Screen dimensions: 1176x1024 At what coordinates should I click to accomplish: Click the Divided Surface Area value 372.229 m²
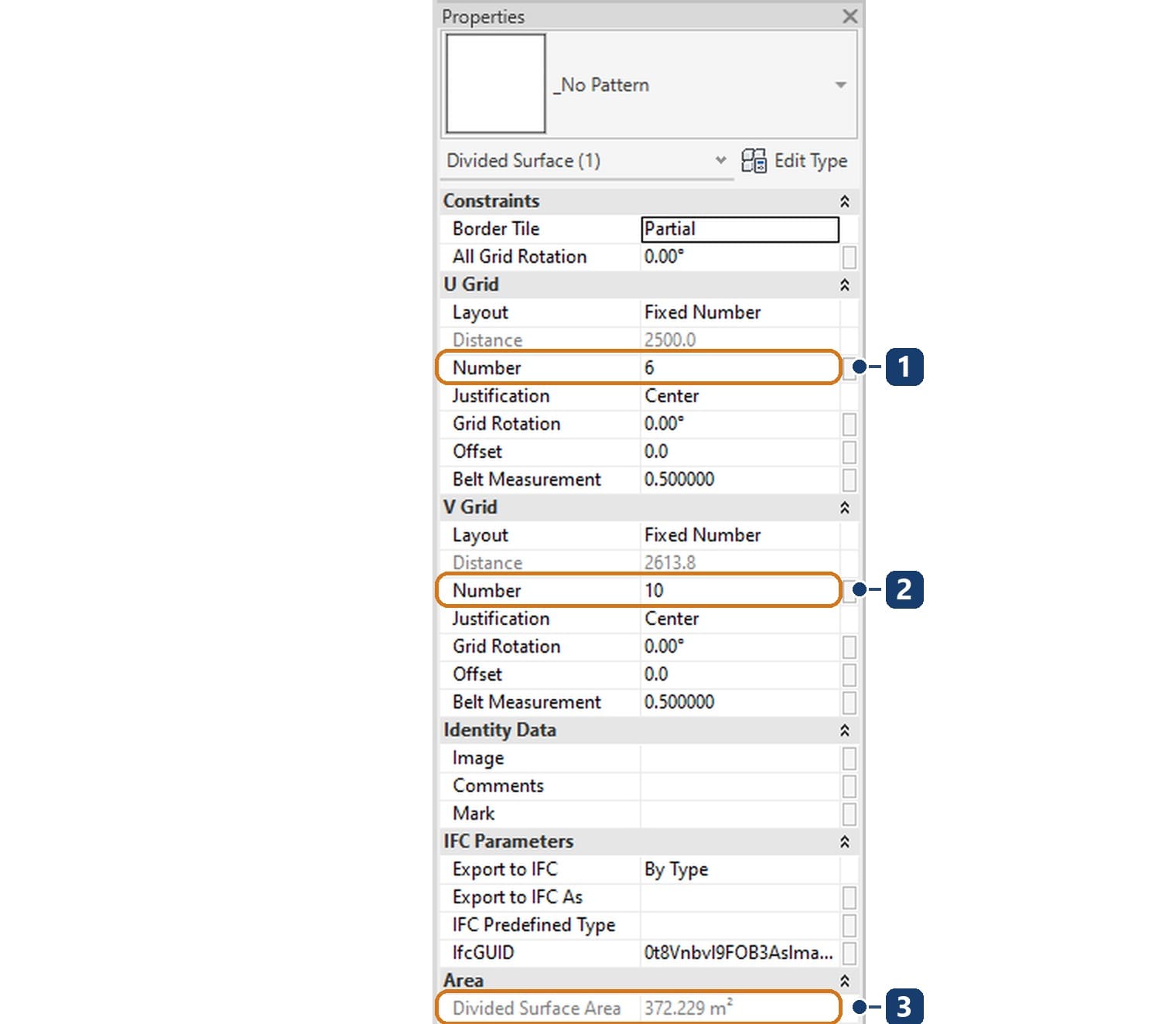tap(689, 1008)
